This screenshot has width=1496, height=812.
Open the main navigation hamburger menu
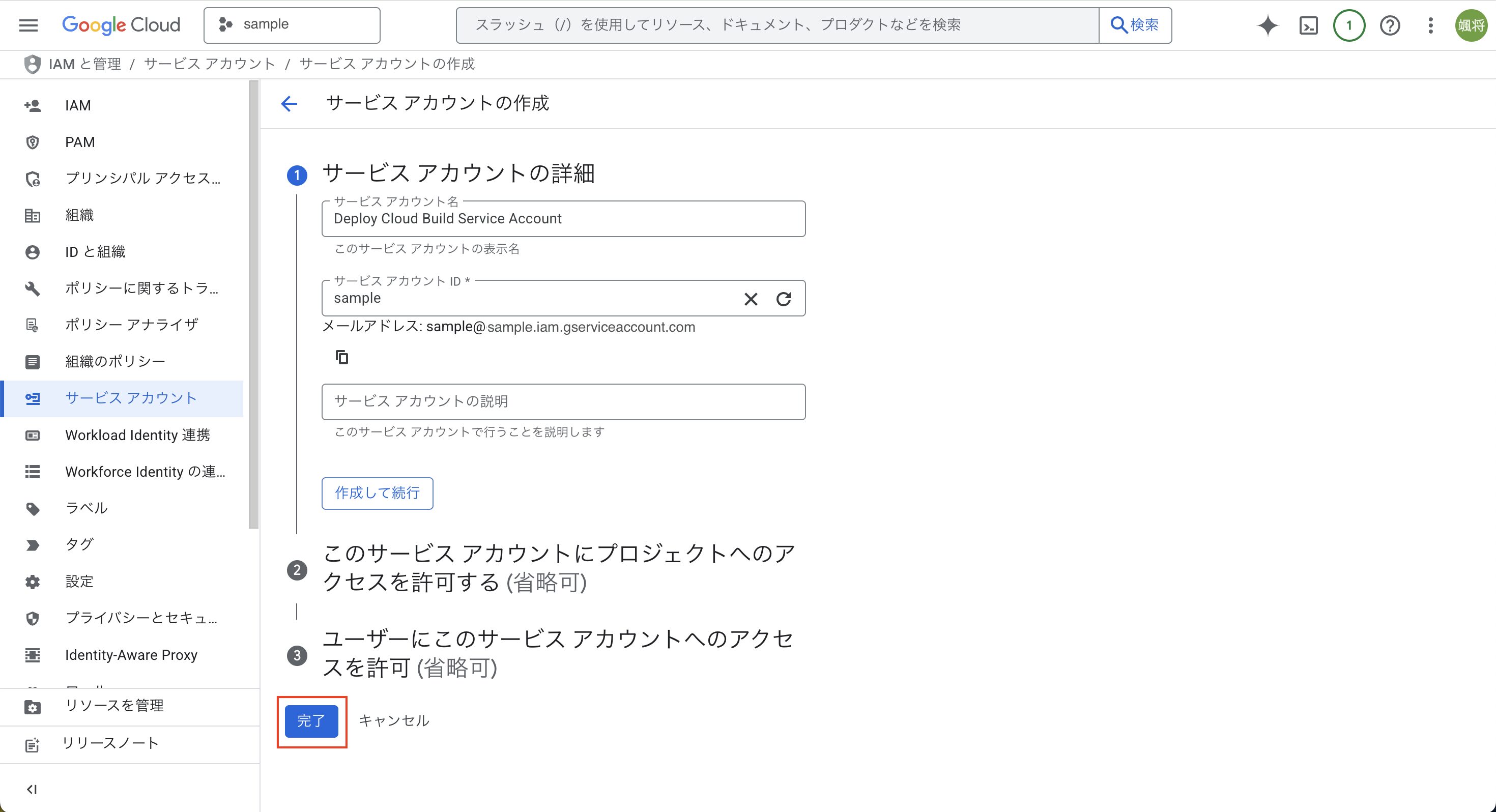click(28, 25)
